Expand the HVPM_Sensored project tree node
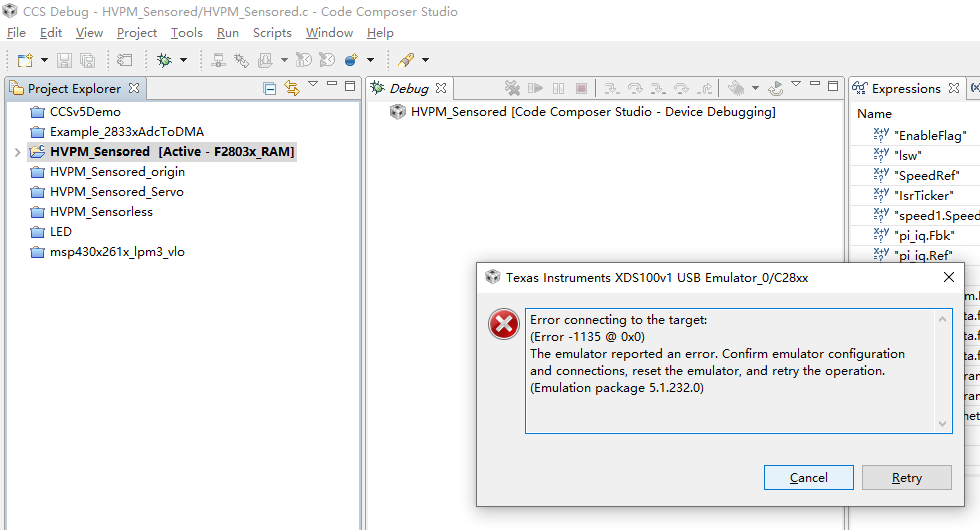Screen dimensions: 980x530 point(18,152)
